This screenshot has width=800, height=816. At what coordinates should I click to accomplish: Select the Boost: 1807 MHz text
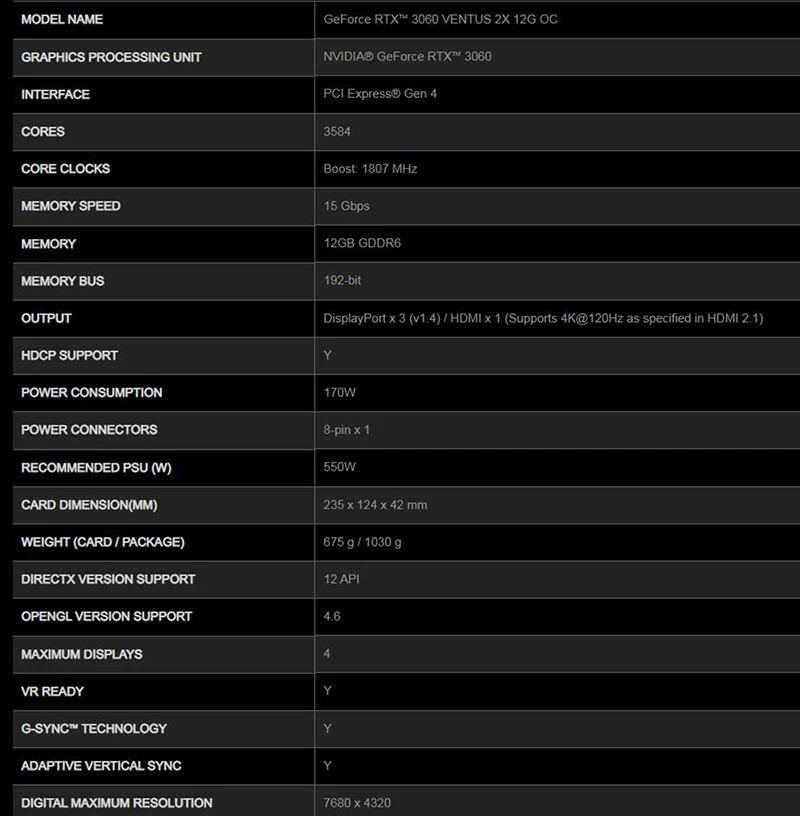[x=370, y=169]
